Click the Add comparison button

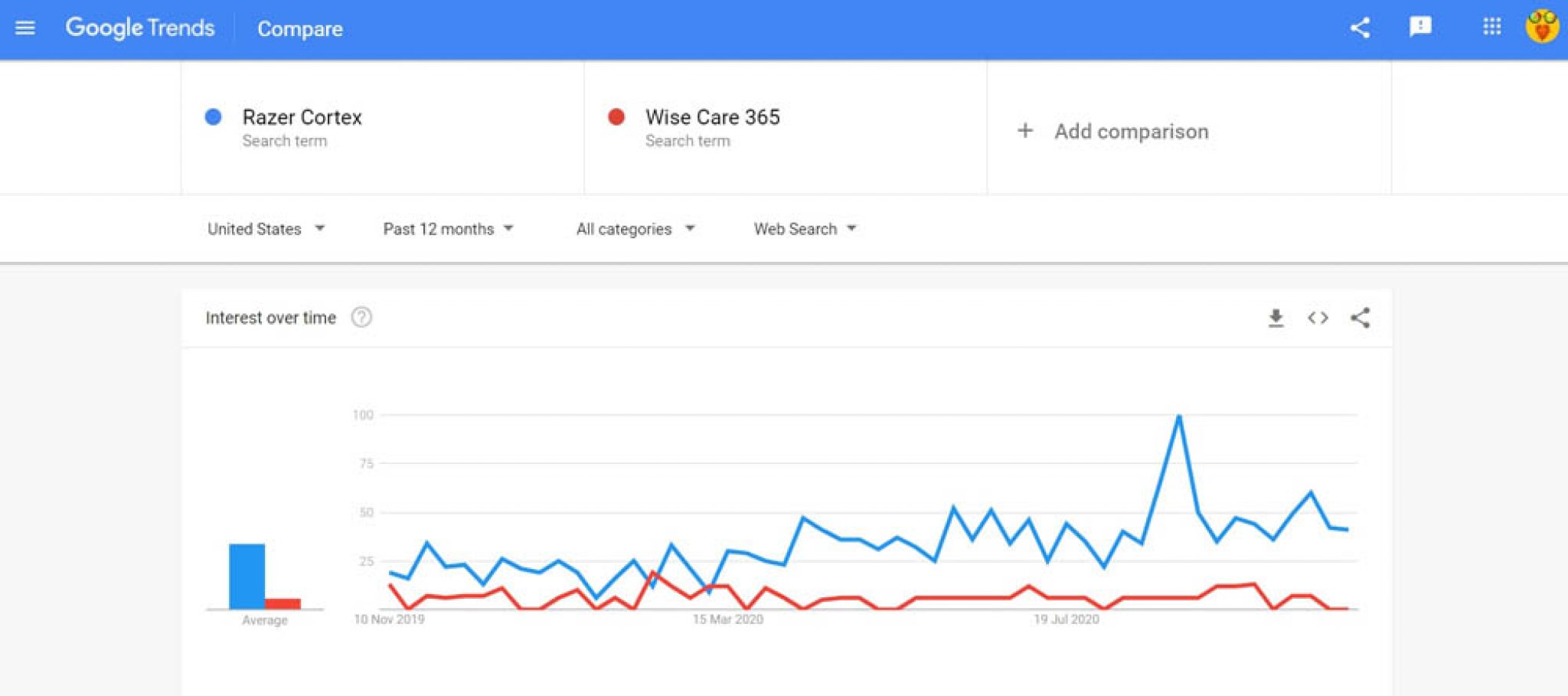click(1112, 131)
